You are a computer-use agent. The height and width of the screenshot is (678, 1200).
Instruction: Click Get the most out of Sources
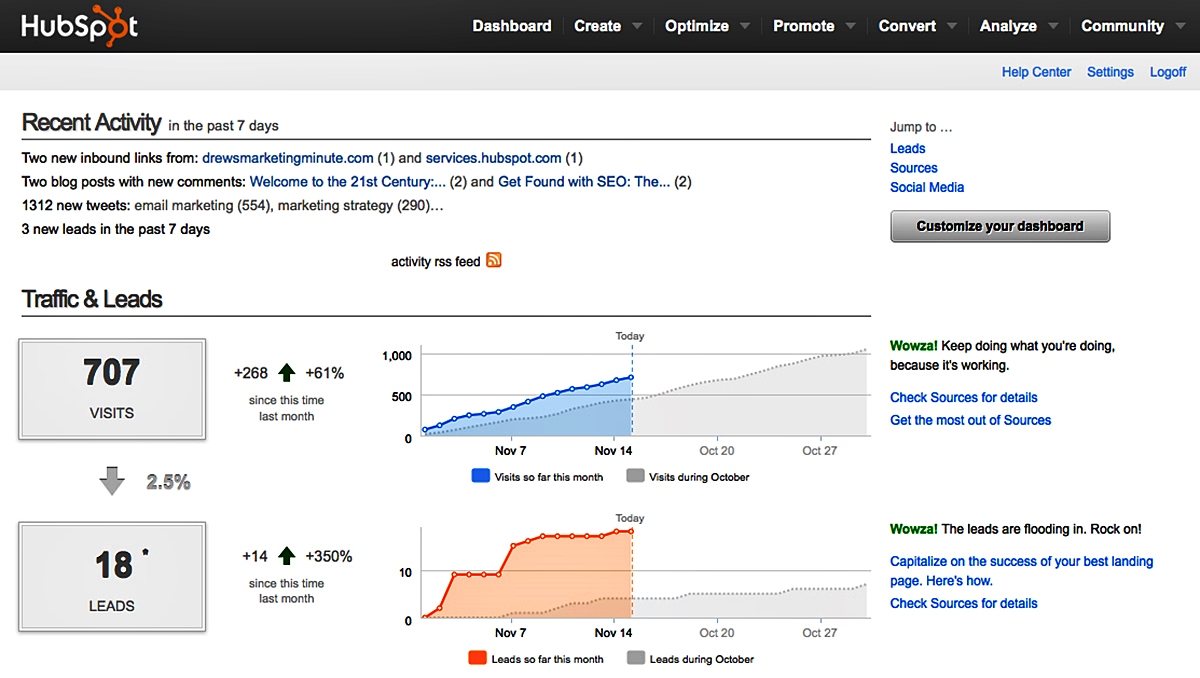pos(971,420)
